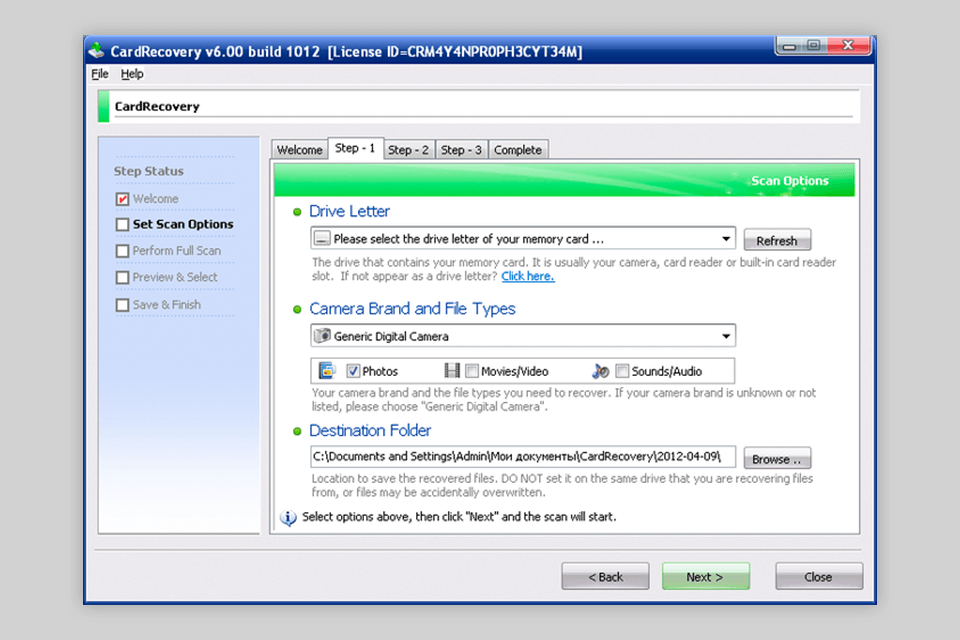Open the File menu
The height and width of the screenshot is (640, 960).
coord(100,74)
